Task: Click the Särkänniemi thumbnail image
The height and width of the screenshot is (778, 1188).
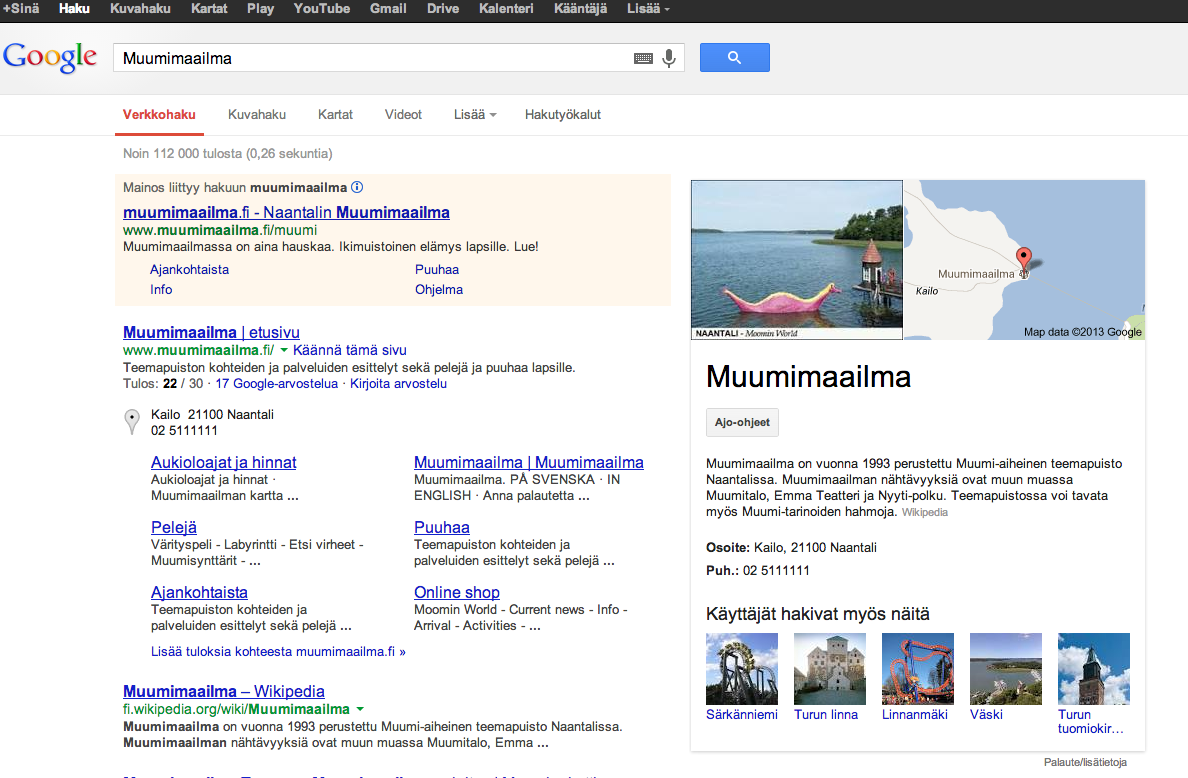Action: pos(742,669)
